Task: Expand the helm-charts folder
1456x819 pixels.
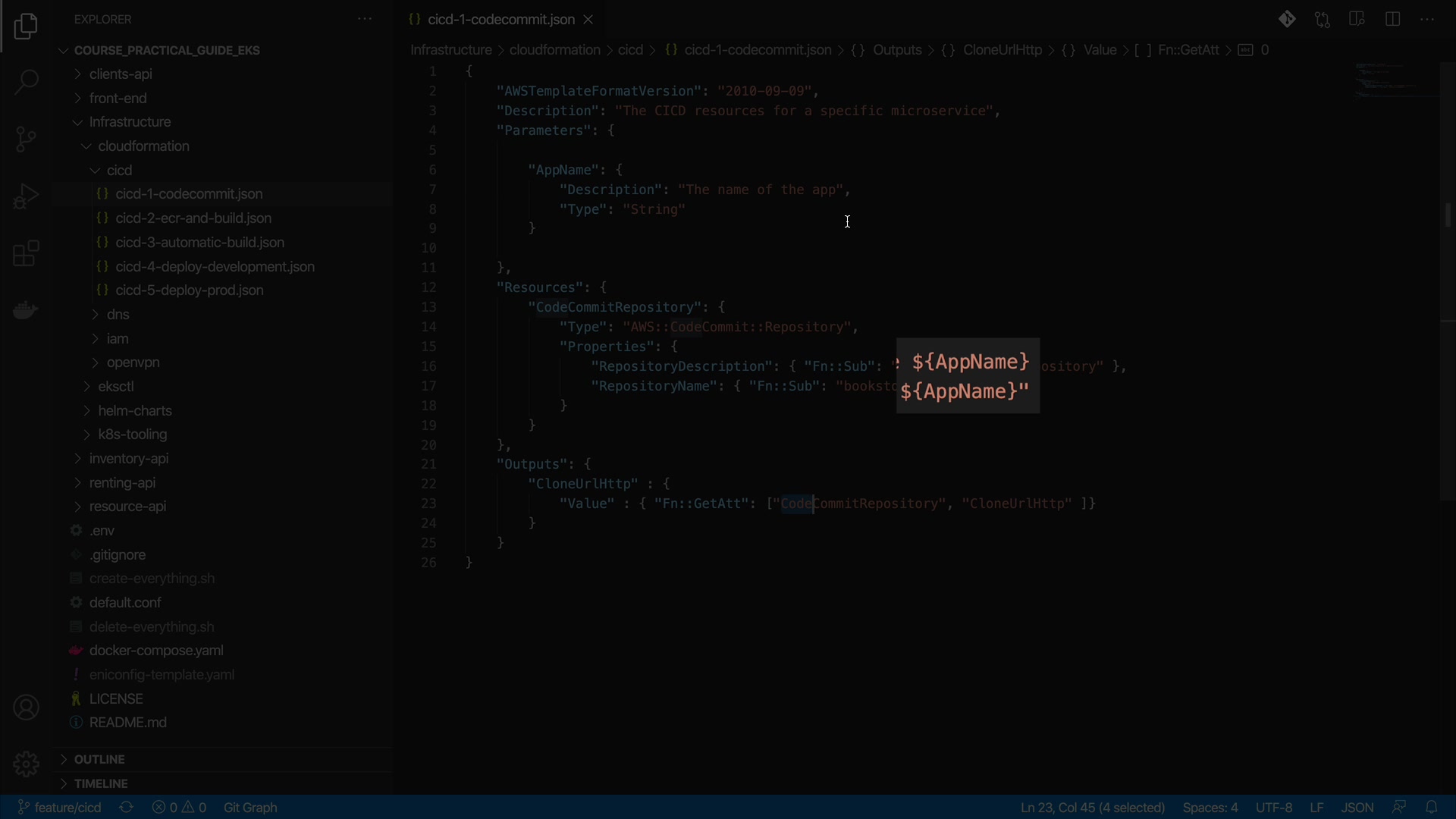Action: coord(135,410)
